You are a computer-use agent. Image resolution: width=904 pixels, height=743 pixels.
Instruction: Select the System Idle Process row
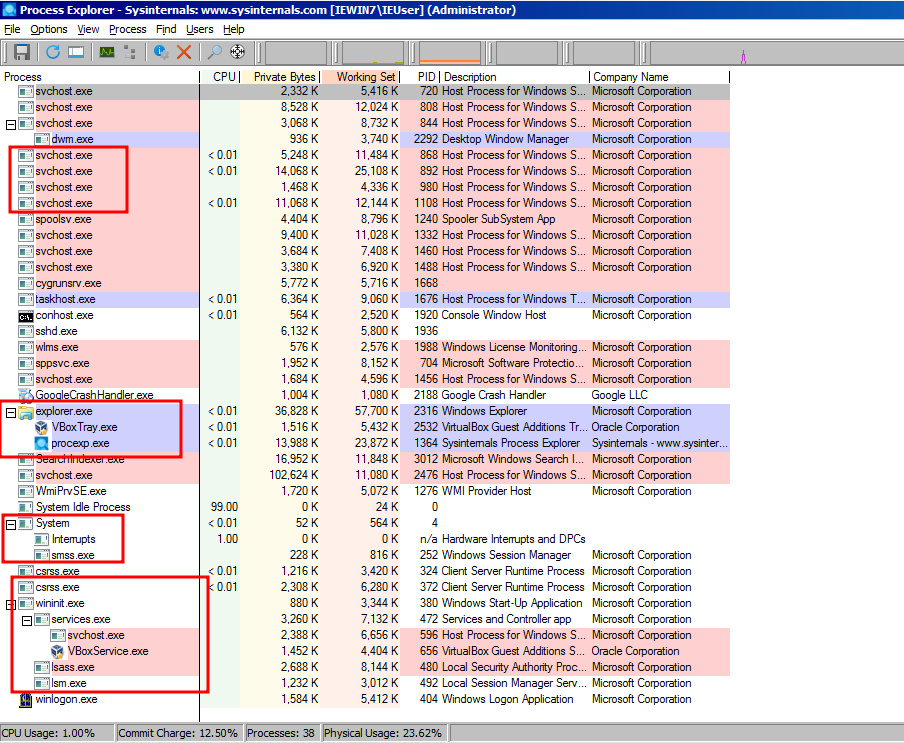[x=365, y=507]
